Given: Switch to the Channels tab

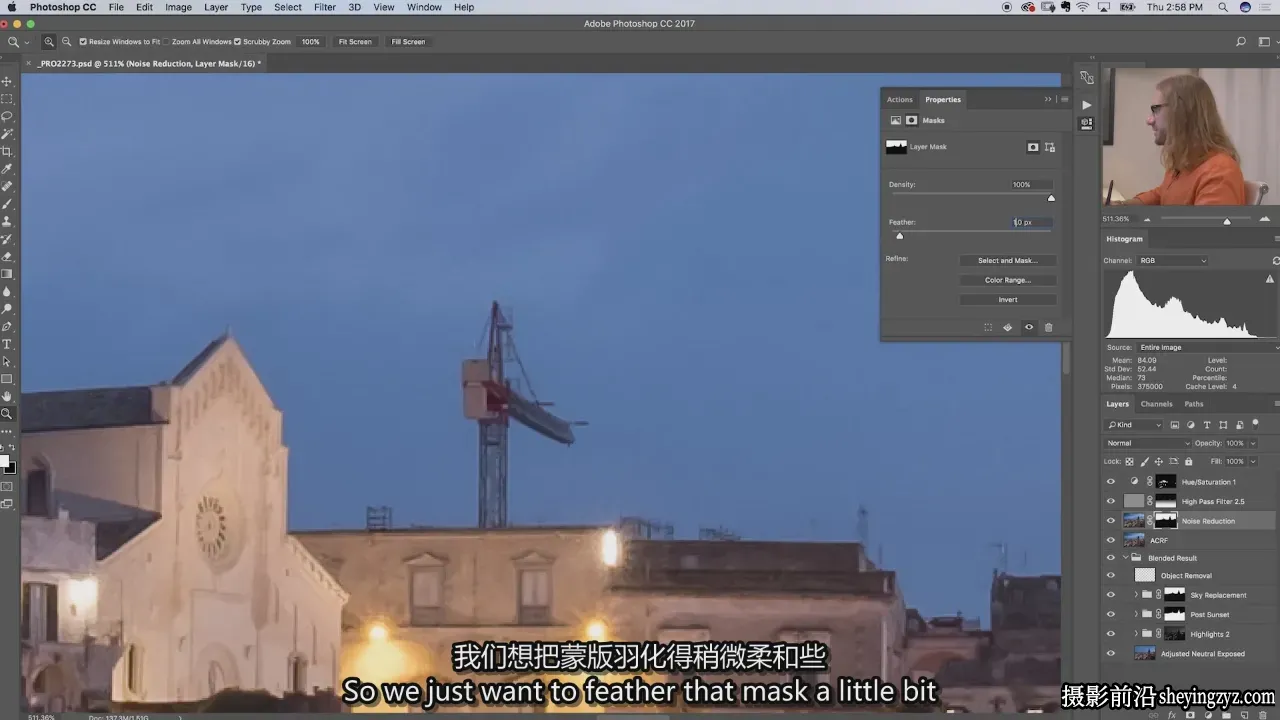Looking at the screenshot, I should (1156, 404).
